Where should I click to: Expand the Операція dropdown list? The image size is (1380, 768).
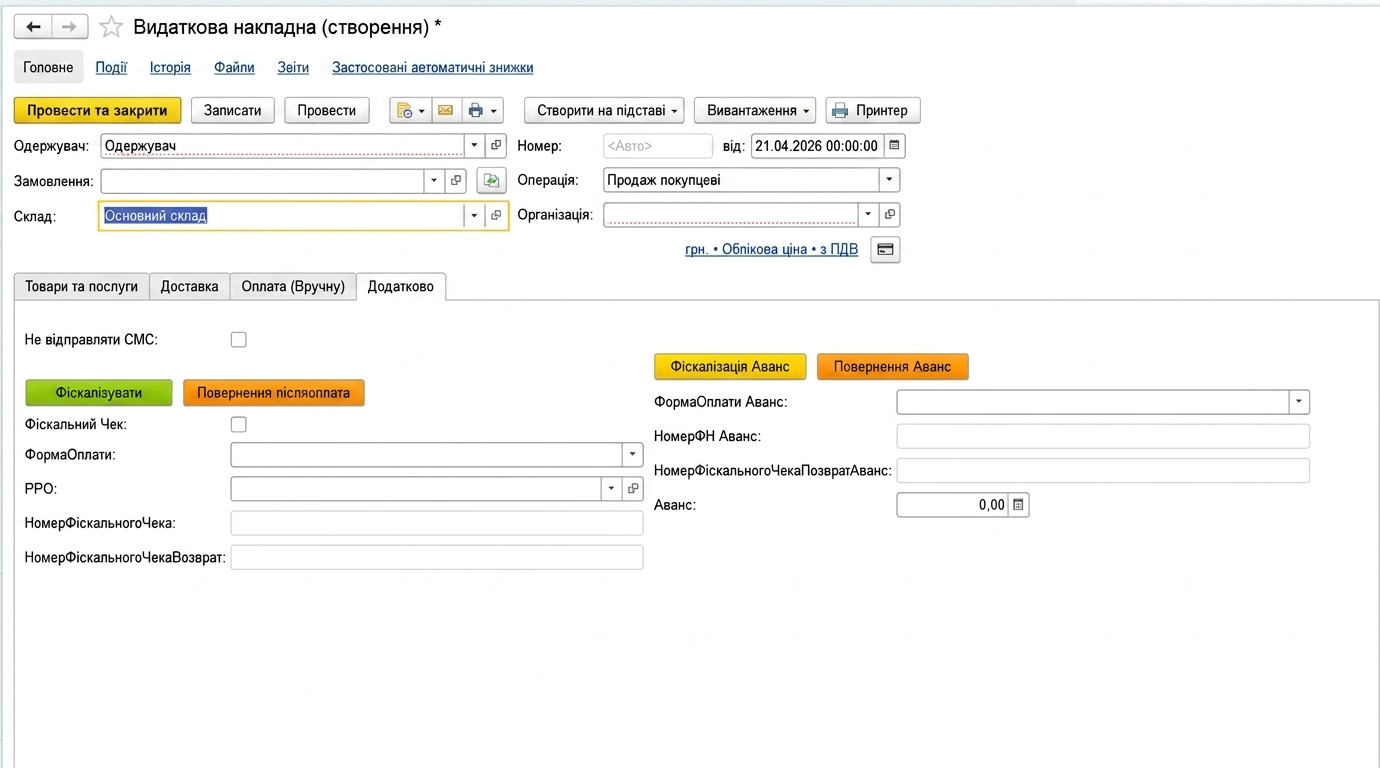[x=889, y=180]
